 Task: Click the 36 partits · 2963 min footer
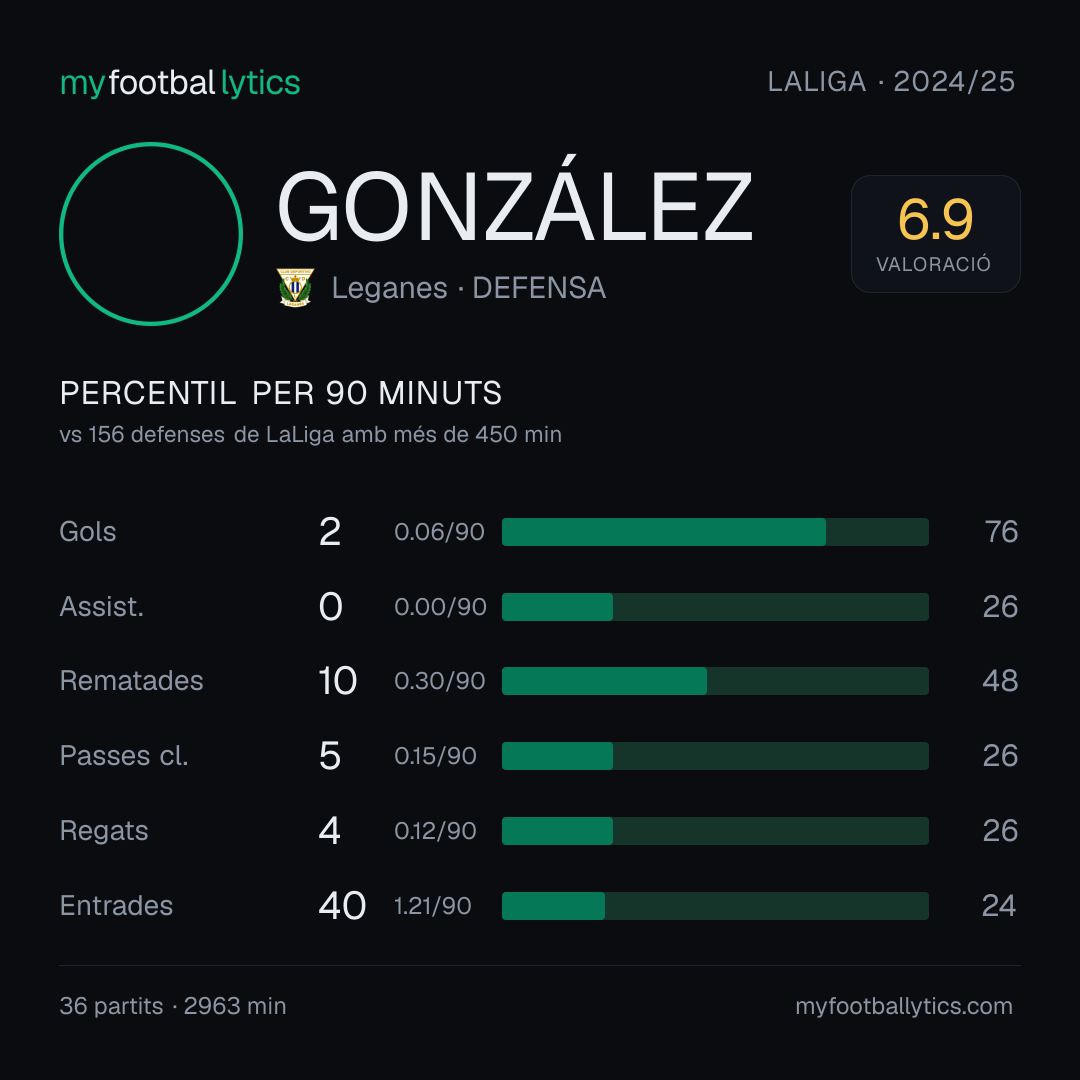(x=173, y=1006)
